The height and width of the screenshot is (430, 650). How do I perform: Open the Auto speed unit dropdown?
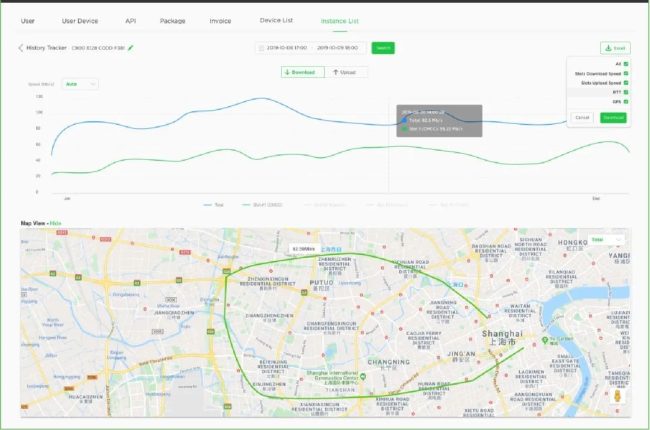tap(80, 84)
